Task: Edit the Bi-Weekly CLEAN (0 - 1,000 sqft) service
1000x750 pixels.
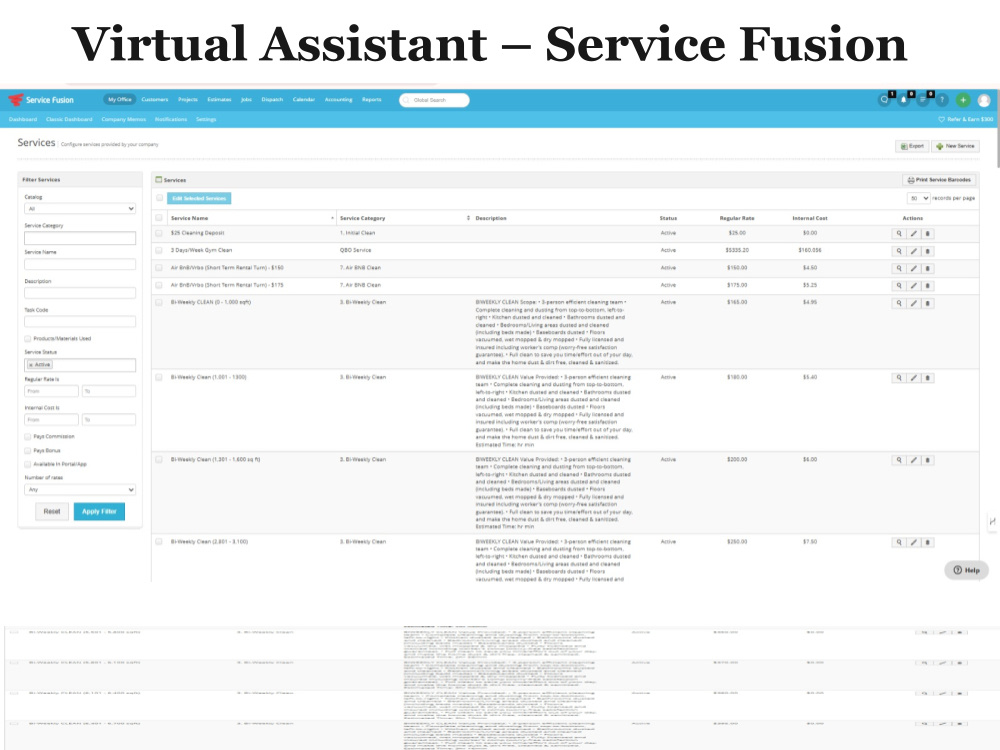Action: pos(913,304)
